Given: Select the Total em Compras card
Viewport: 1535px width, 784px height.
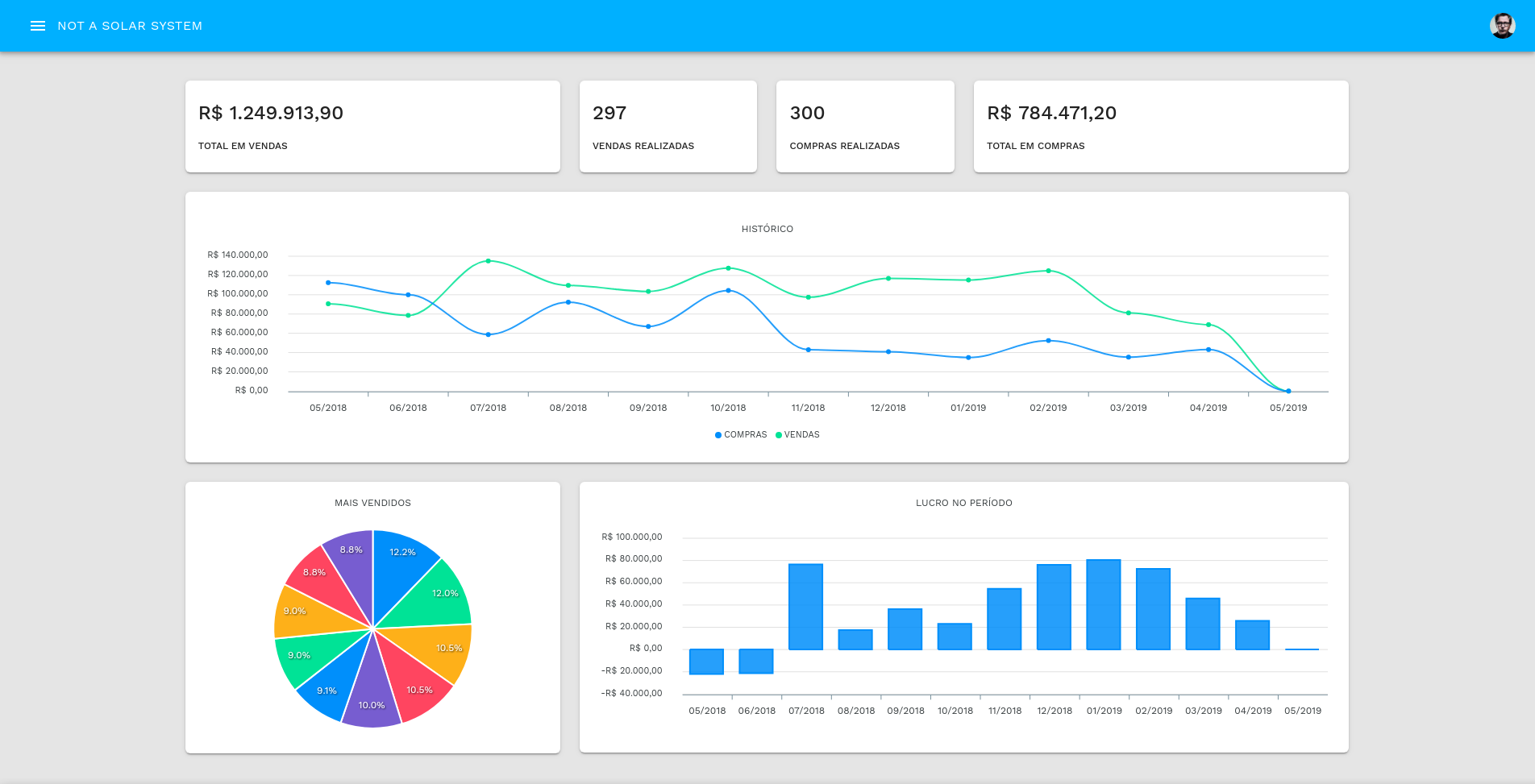Looking at the screenshot, I should pos(1161,127).
